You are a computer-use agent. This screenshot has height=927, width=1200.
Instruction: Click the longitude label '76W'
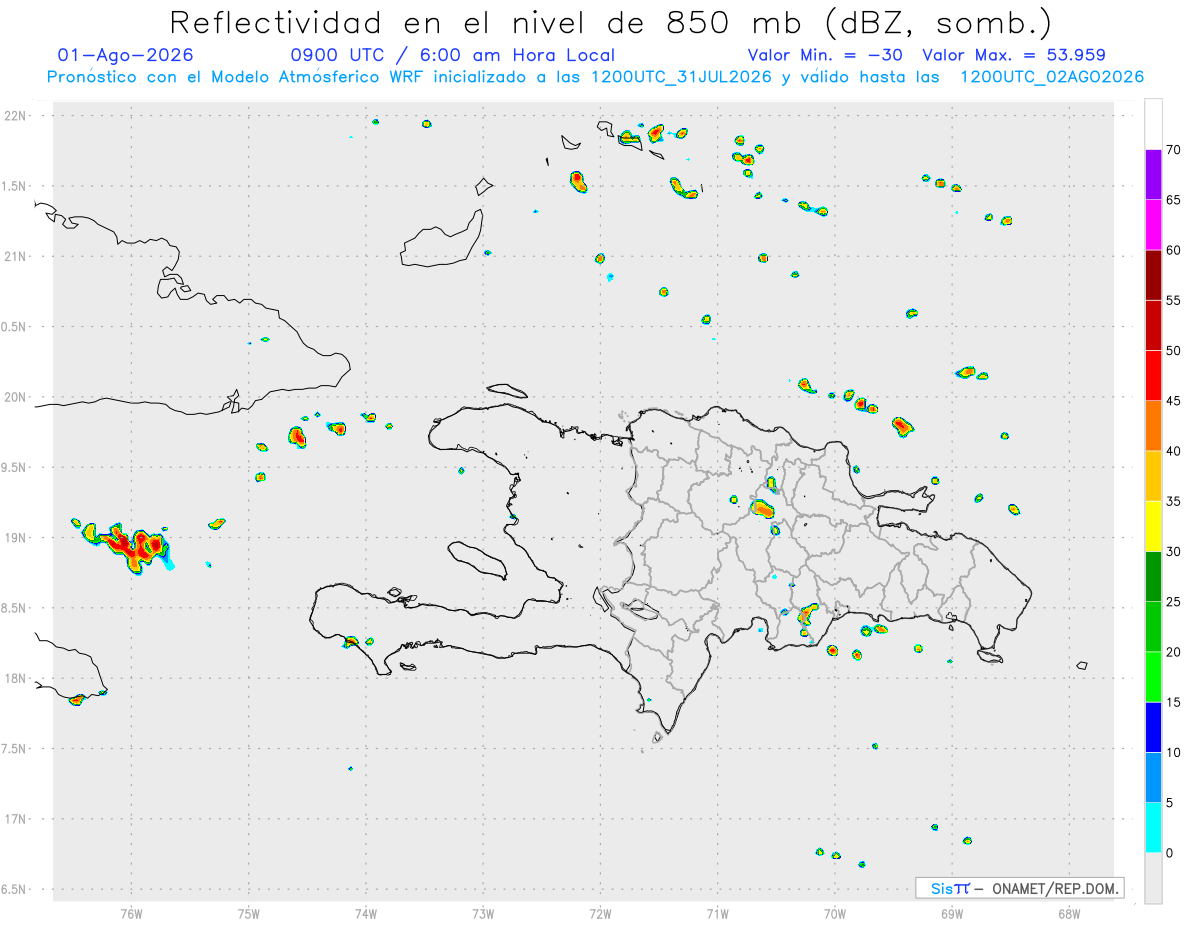(x=131, y=914)
